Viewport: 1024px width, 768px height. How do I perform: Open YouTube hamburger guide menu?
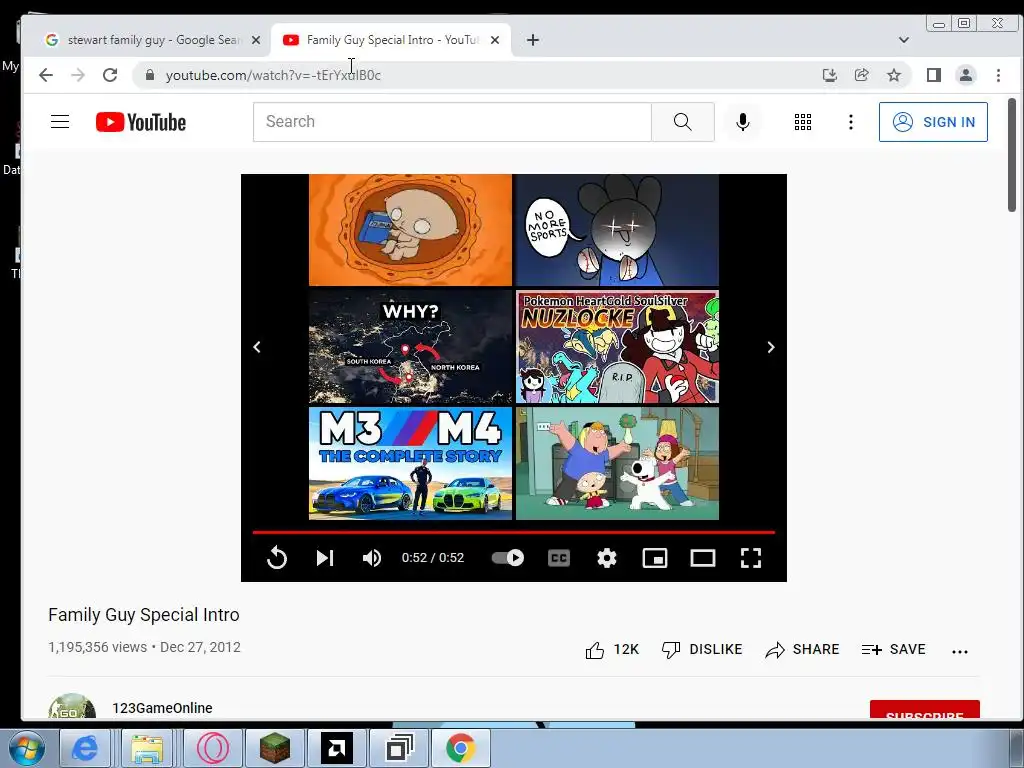pos(60,121)
